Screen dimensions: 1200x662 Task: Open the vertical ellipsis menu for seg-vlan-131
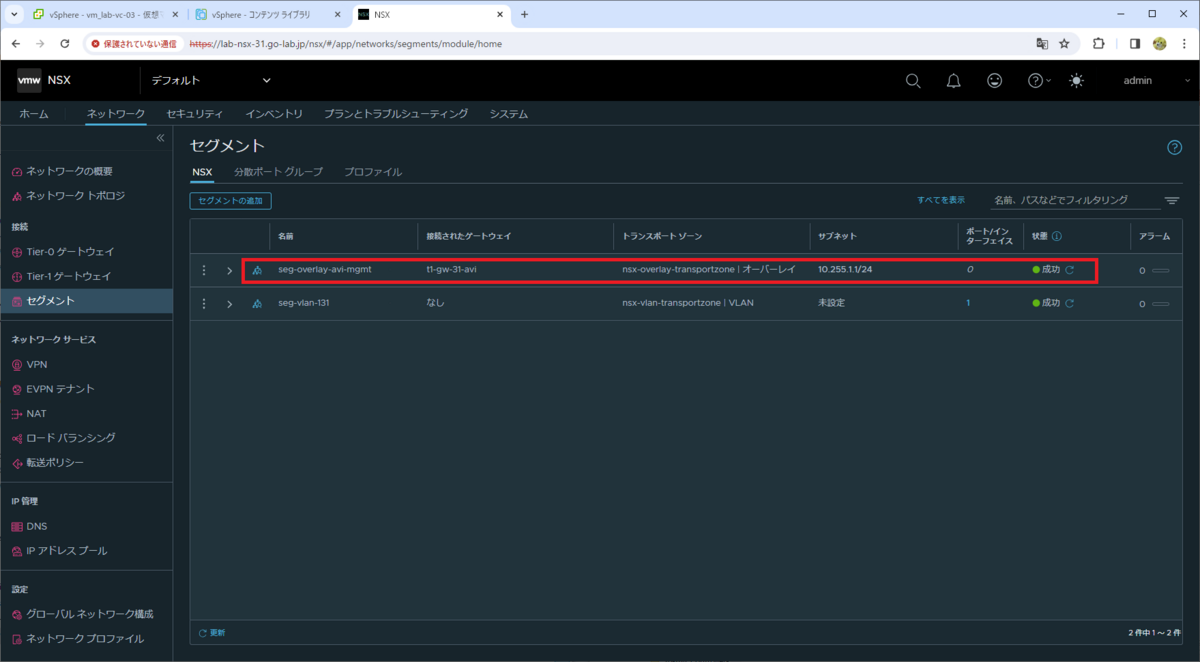pyautogui.click(x=204, y=302)
